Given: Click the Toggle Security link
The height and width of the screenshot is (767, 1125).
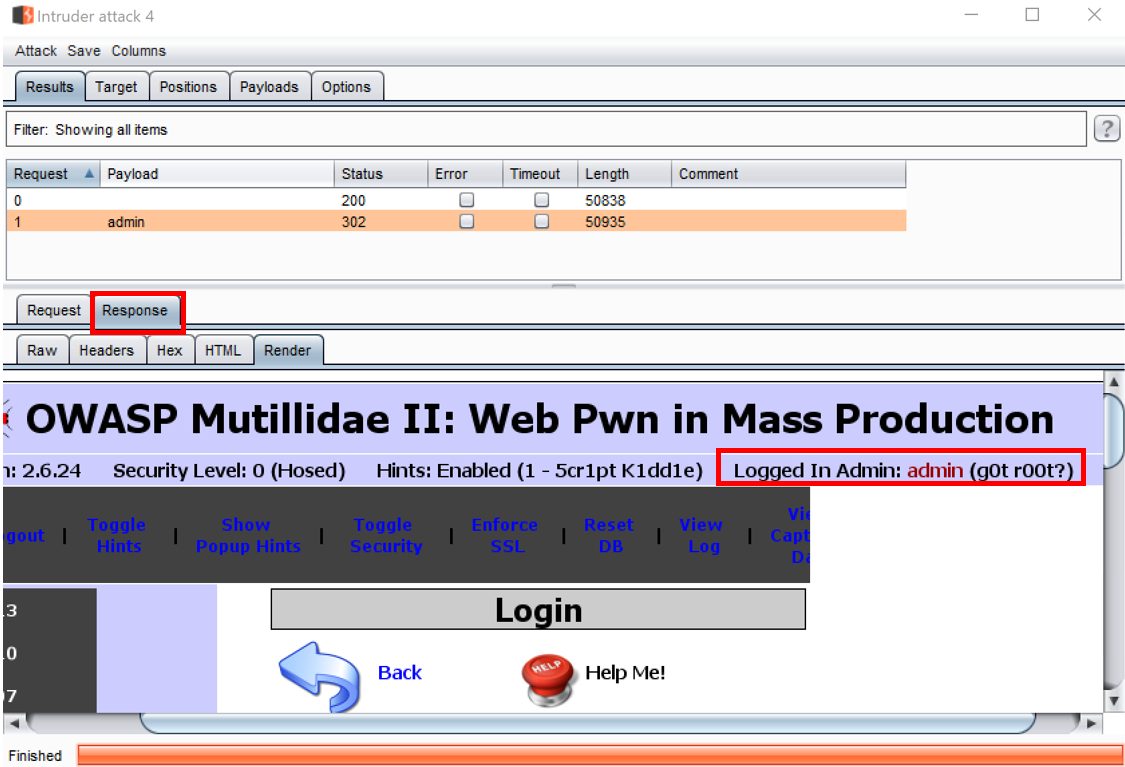Looking at the screenshot, I should click(385, 535).
